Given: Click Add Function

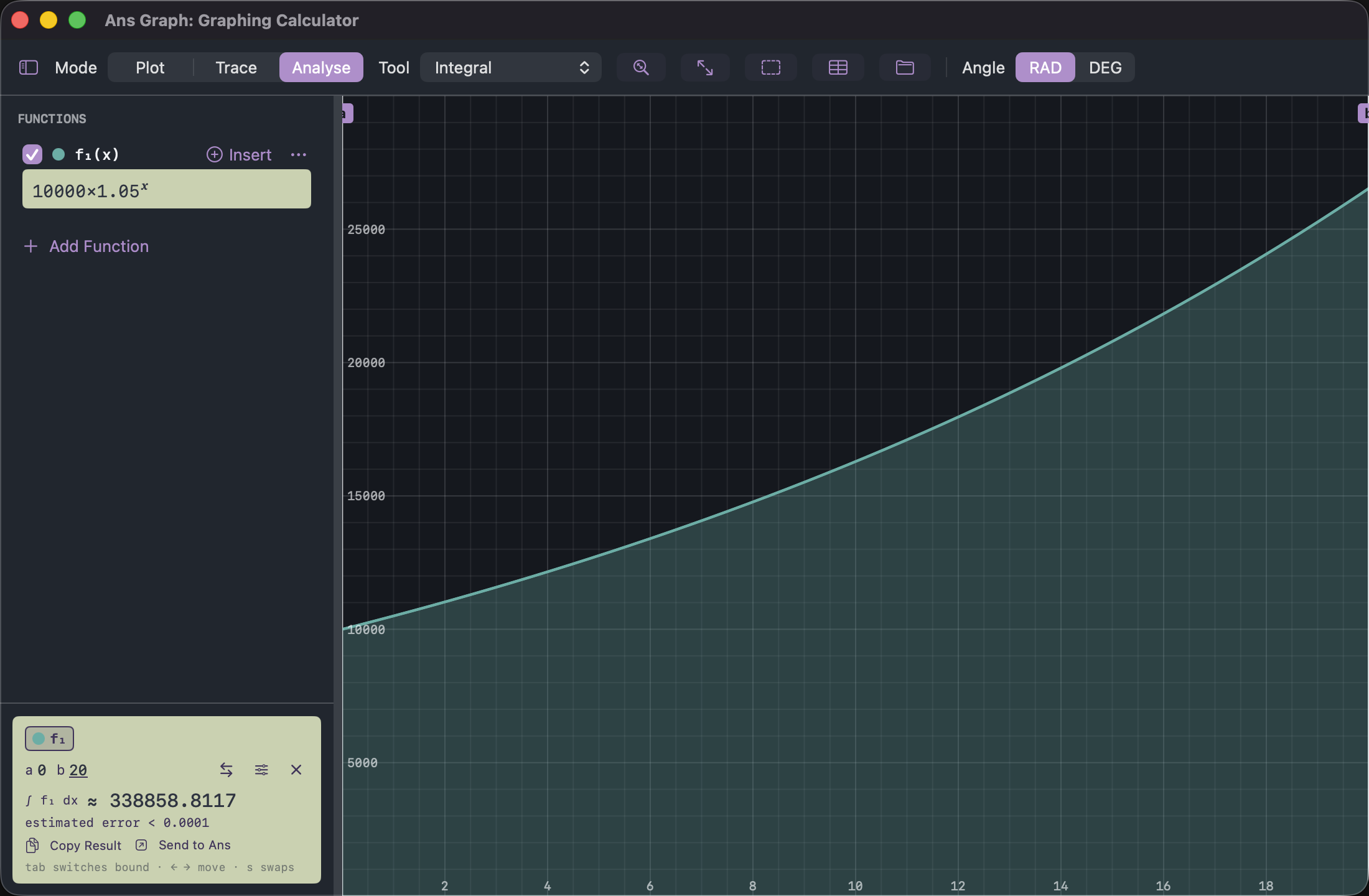Looking at the screenshot, I should [86, 246].
